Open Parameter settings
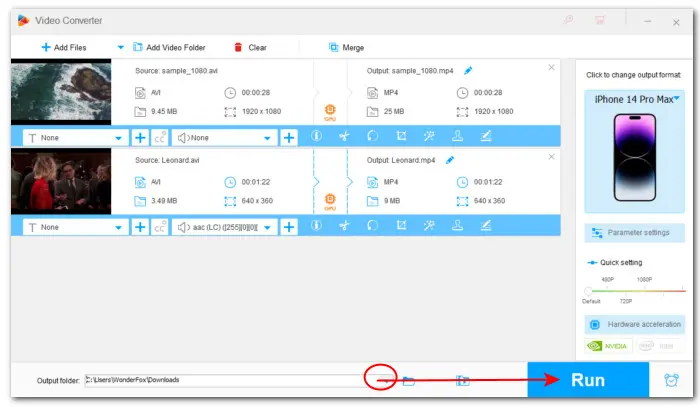Image resolution: width=700 pixels, height=407 pixels. (634, 232)
